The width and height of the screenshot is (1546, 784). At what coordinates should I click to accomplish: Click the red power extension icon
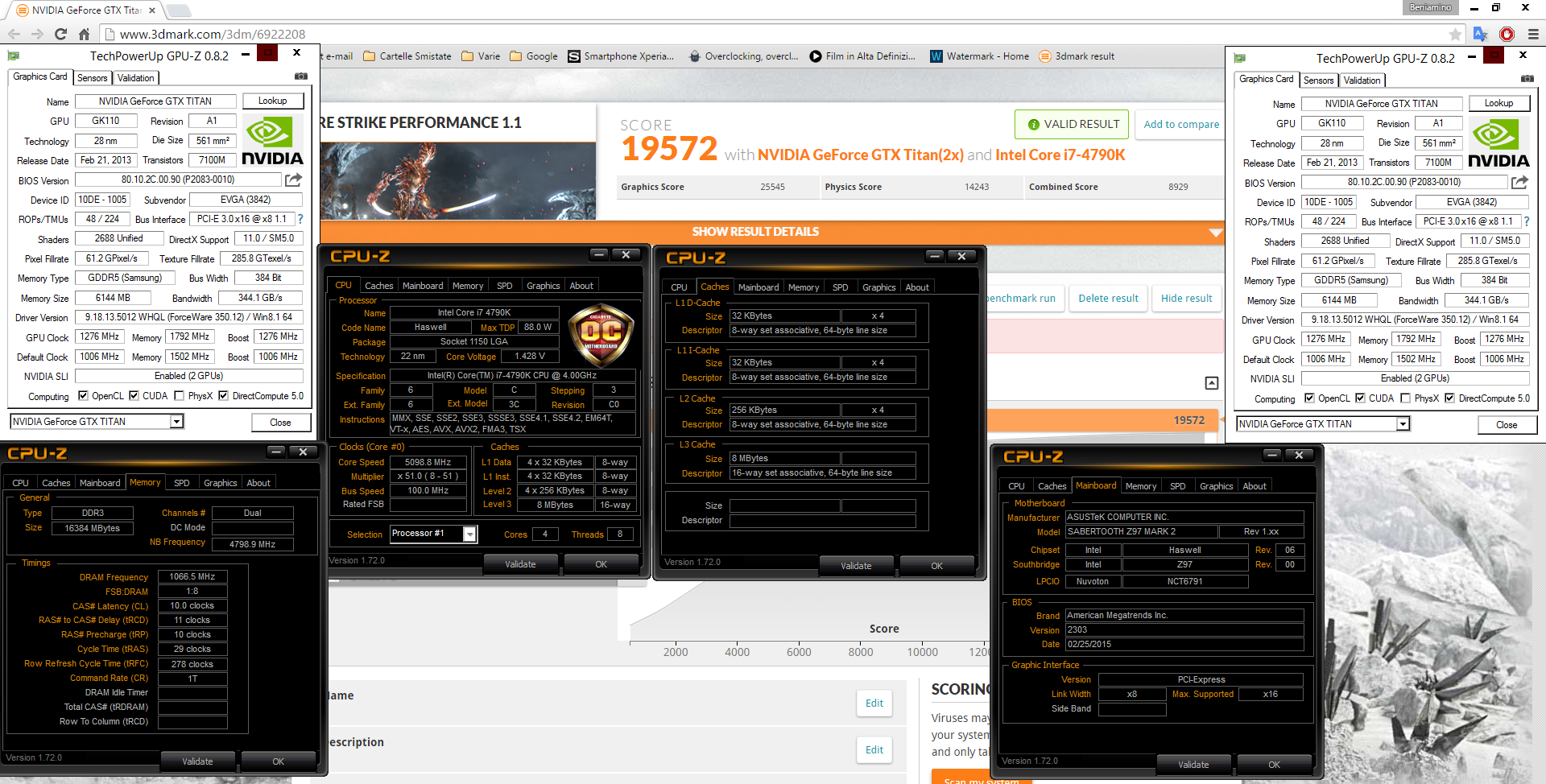tap(1507, 34)
